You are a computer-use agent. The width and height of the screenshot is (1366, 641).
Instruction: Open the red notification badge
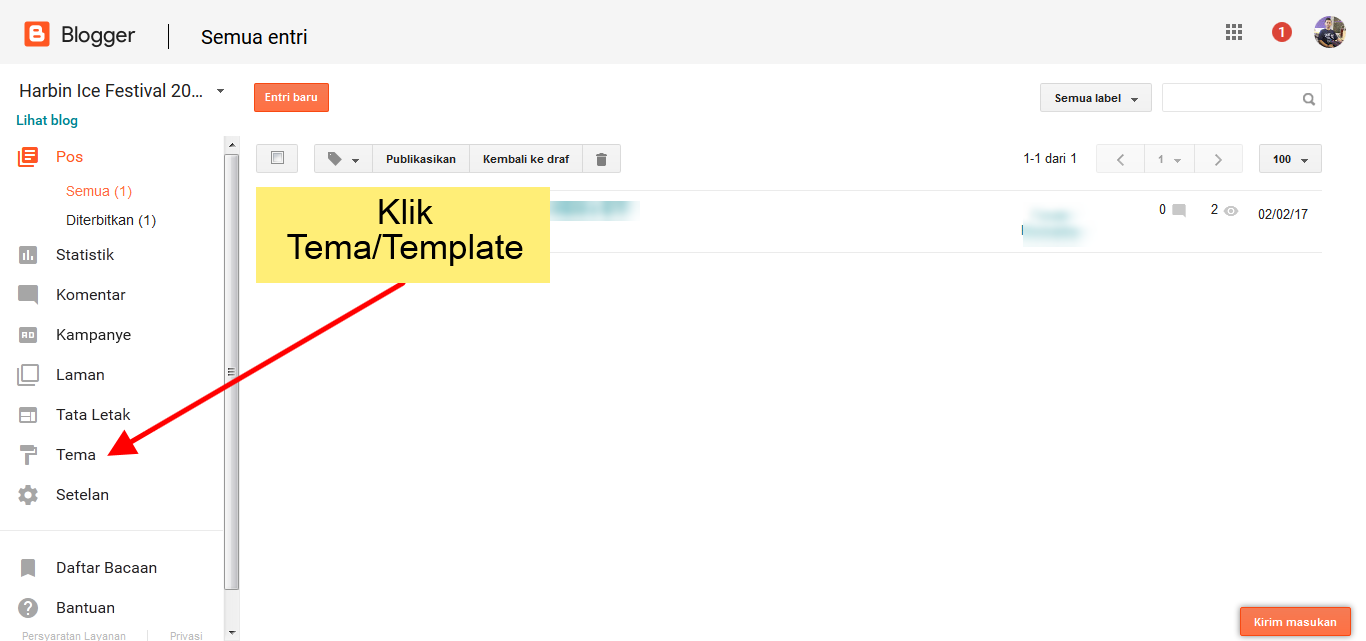1281,32
